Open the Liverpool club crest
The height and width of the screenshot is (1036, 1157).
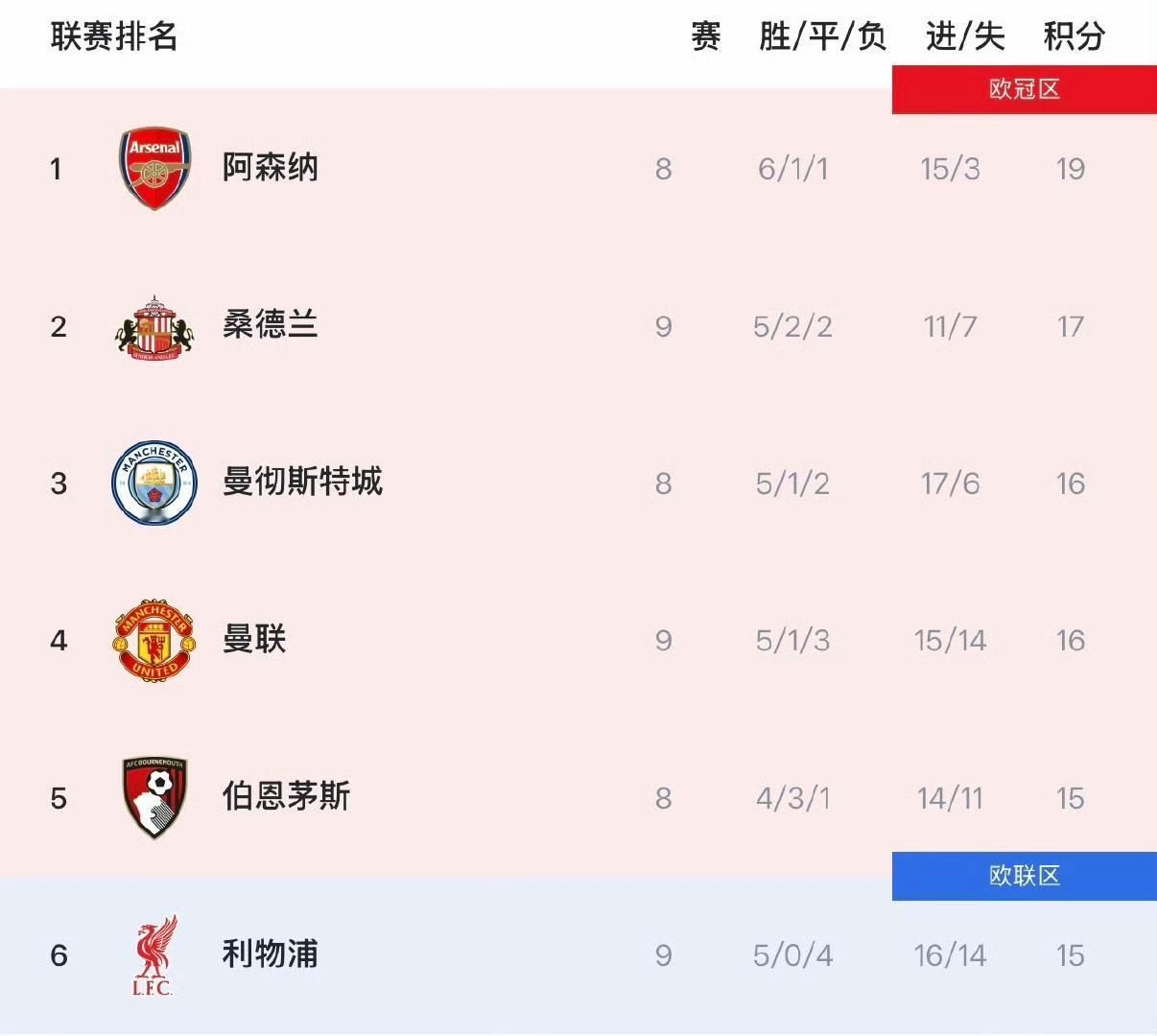(x=154, y=955)
